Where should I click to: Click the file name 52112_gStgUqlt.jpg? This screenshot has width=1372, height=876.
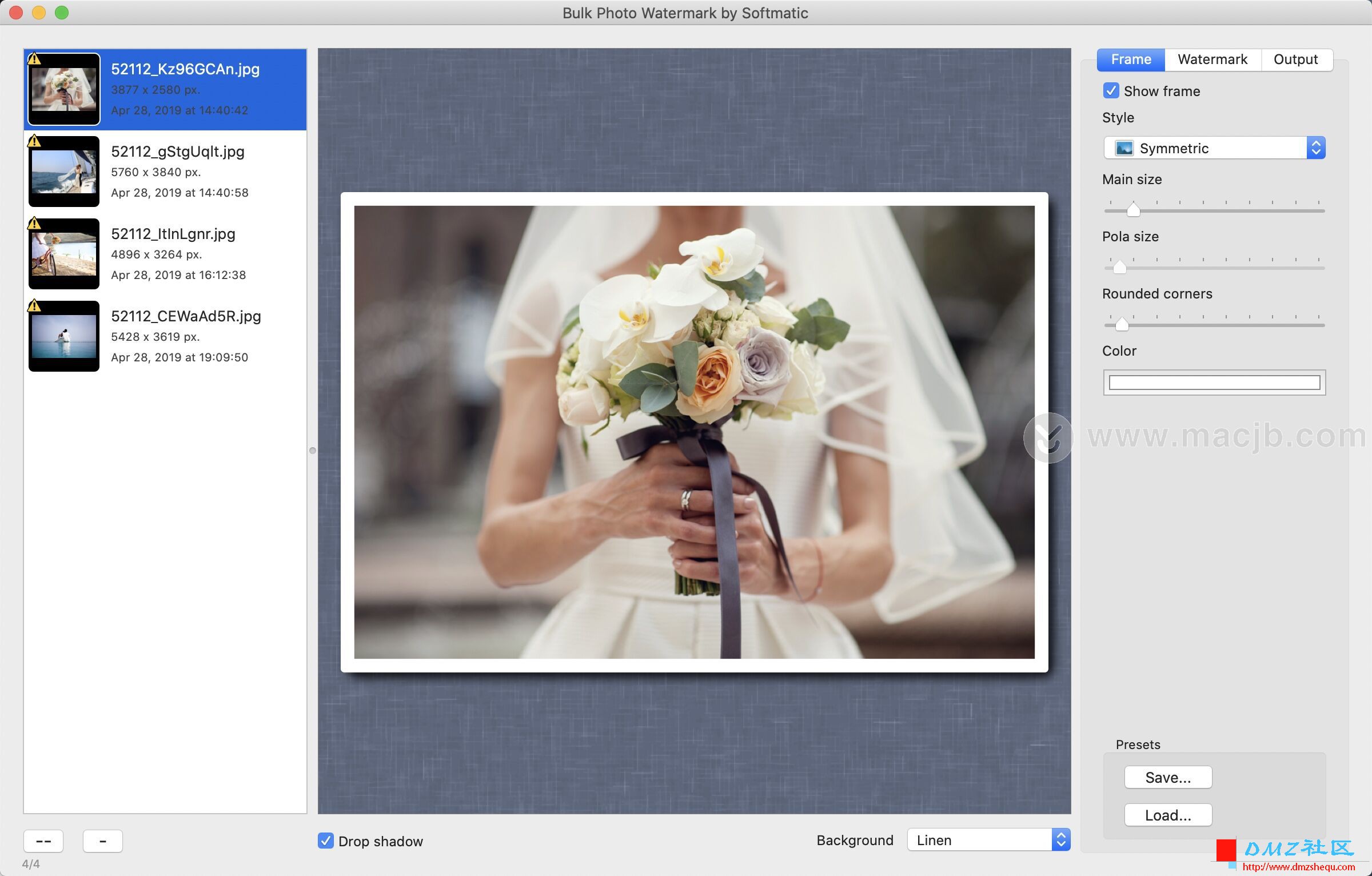[x=178, y=152]
